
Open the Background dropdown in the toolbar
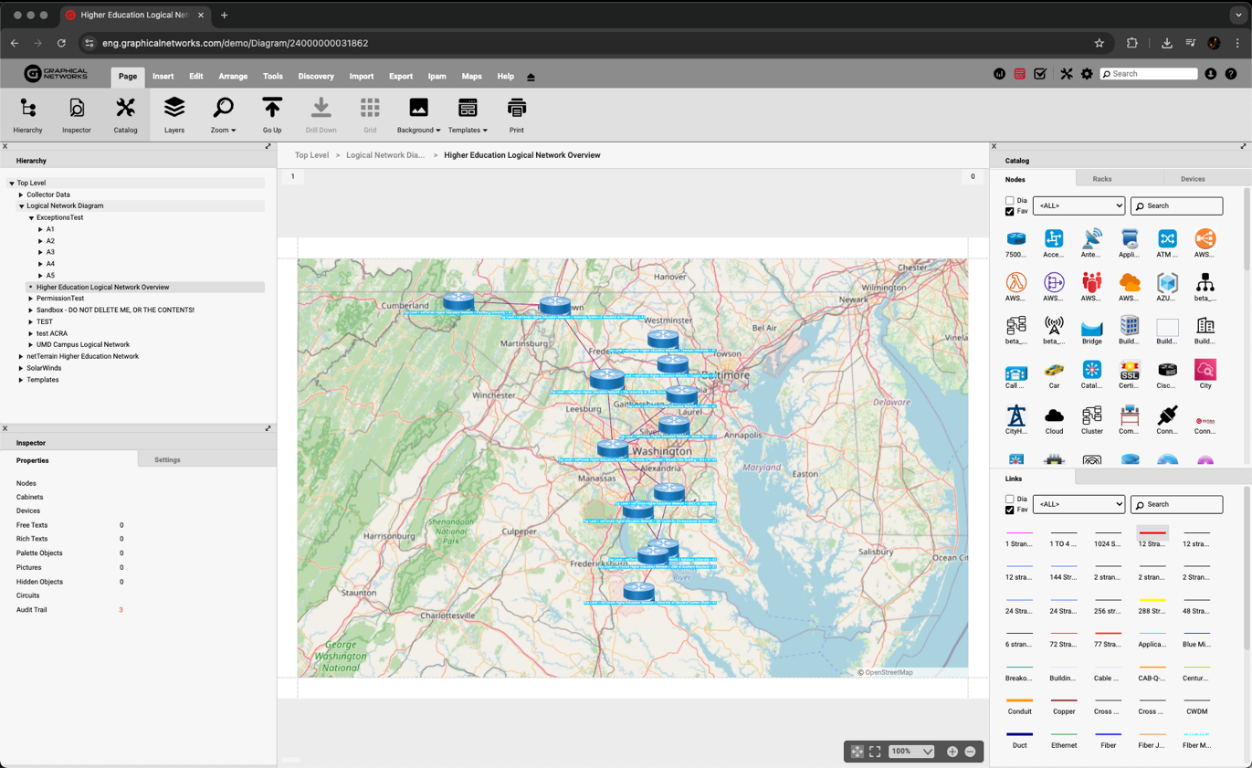click(x=418, y=114)
